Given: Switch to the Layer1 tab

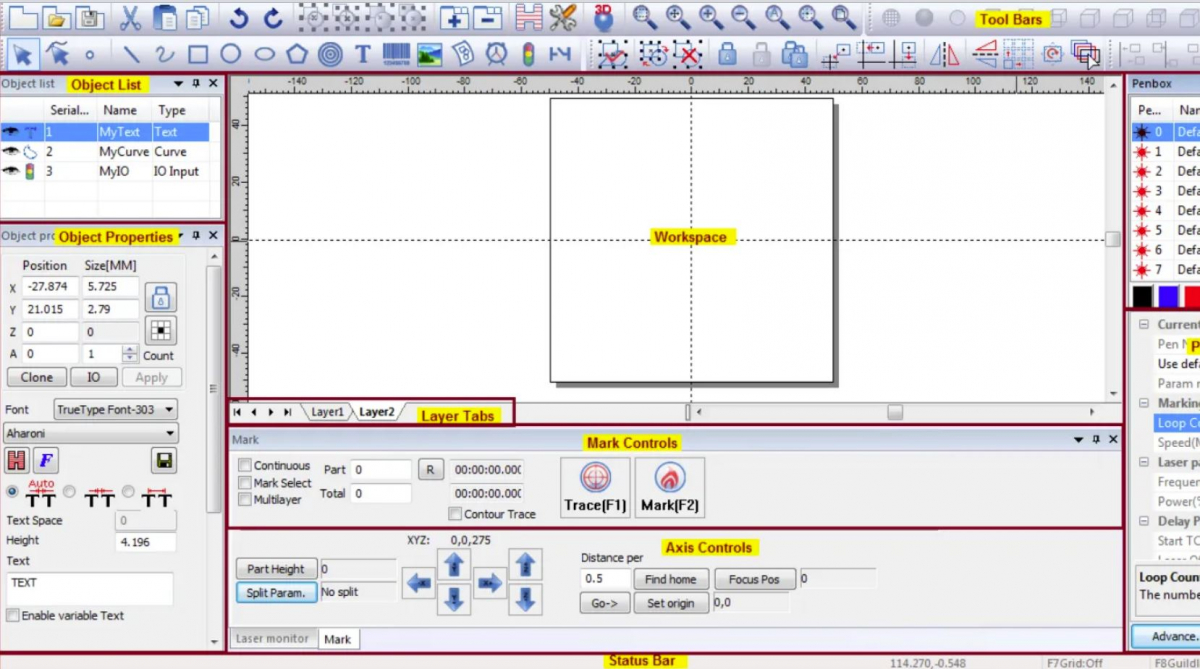Looking at the screenshot, I should (327, 412).
